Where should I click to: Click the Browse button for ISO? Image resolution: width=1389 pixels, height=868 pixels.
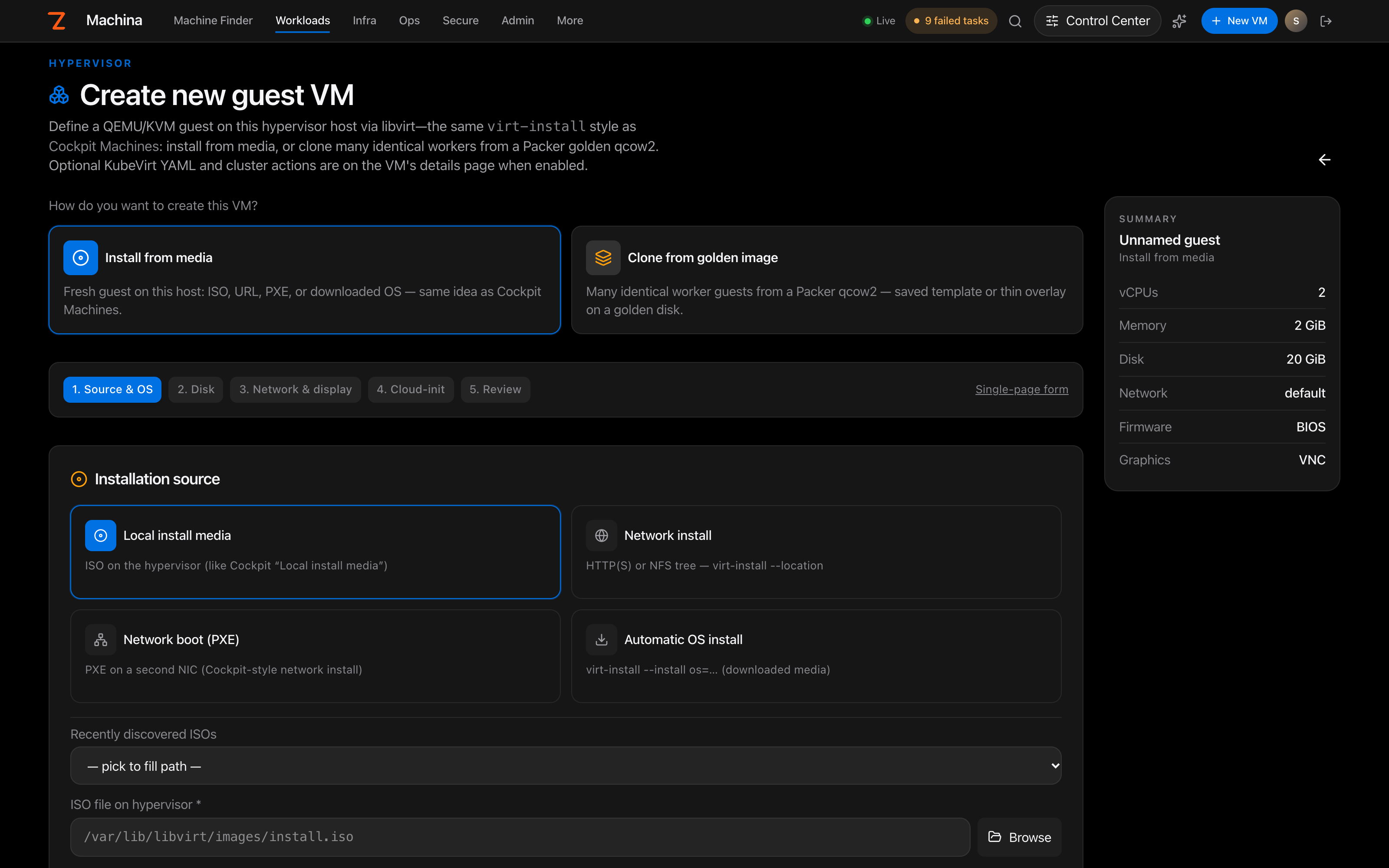click(x=1019, y=838)
